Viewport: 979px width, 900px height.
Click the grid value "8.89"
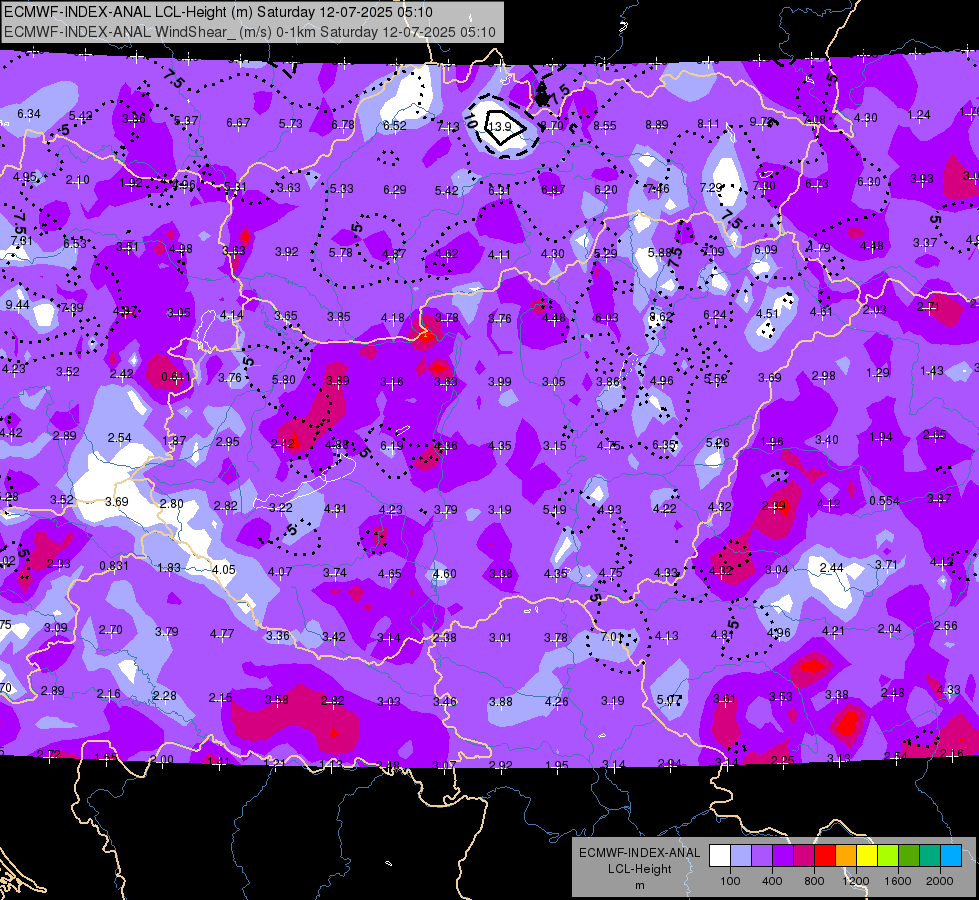[657, 125]
